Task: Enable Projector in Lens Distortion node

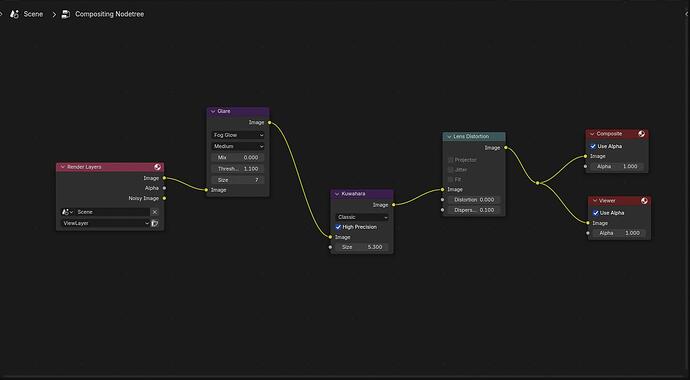Action: [451, 160]
